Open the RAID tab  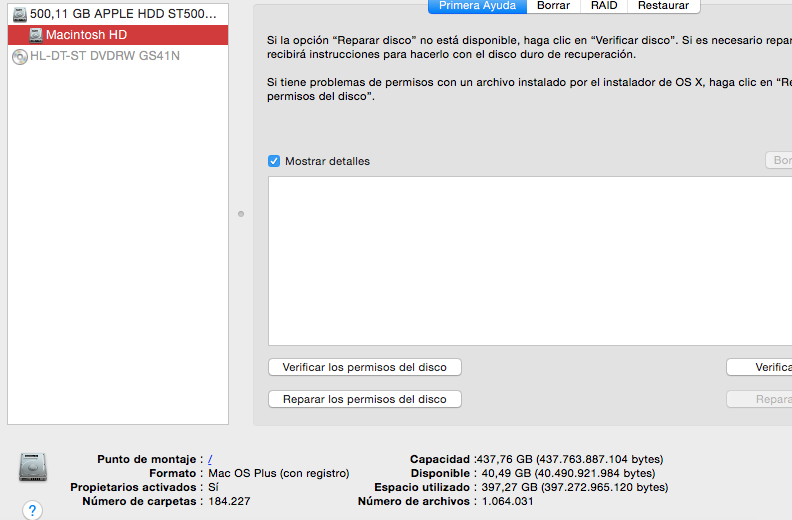tap(604, 6)
